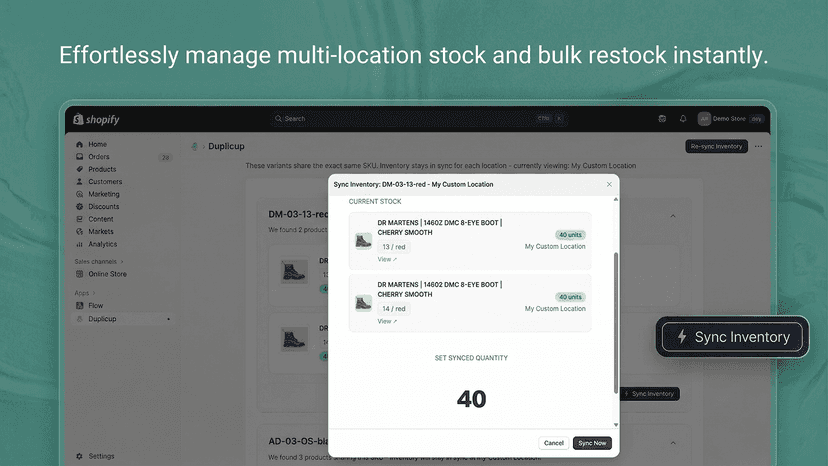
Task: Click the dialog scrollbar thumb
Action: [x=616, y=323]
